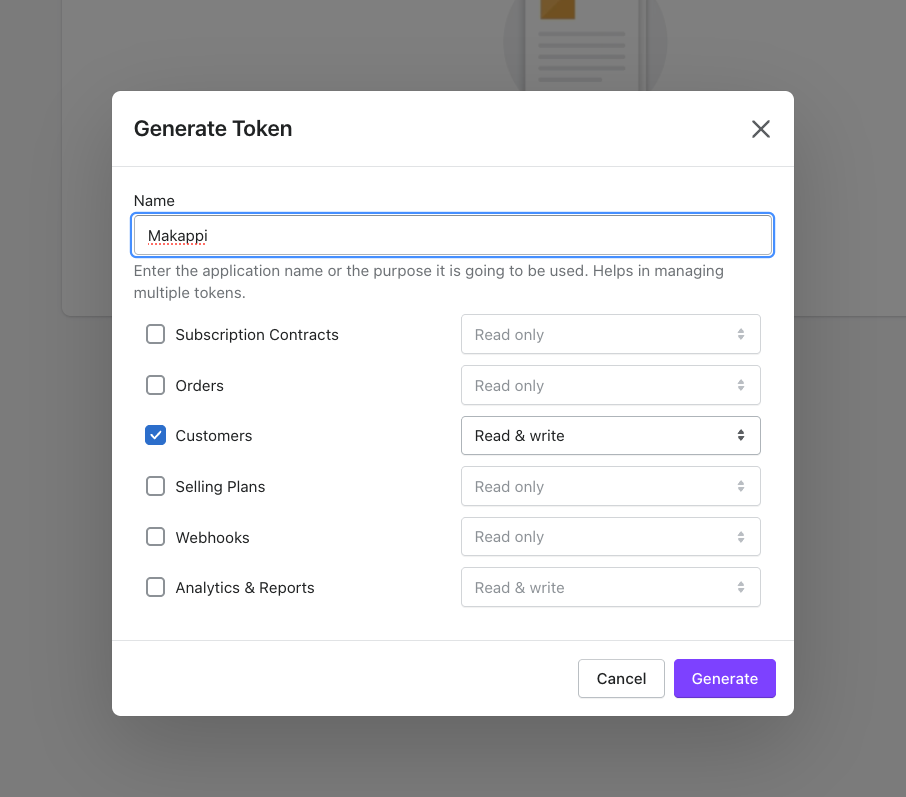Open the Orders access level dropdown
This screenshot has width=906, height=797.
611,385
